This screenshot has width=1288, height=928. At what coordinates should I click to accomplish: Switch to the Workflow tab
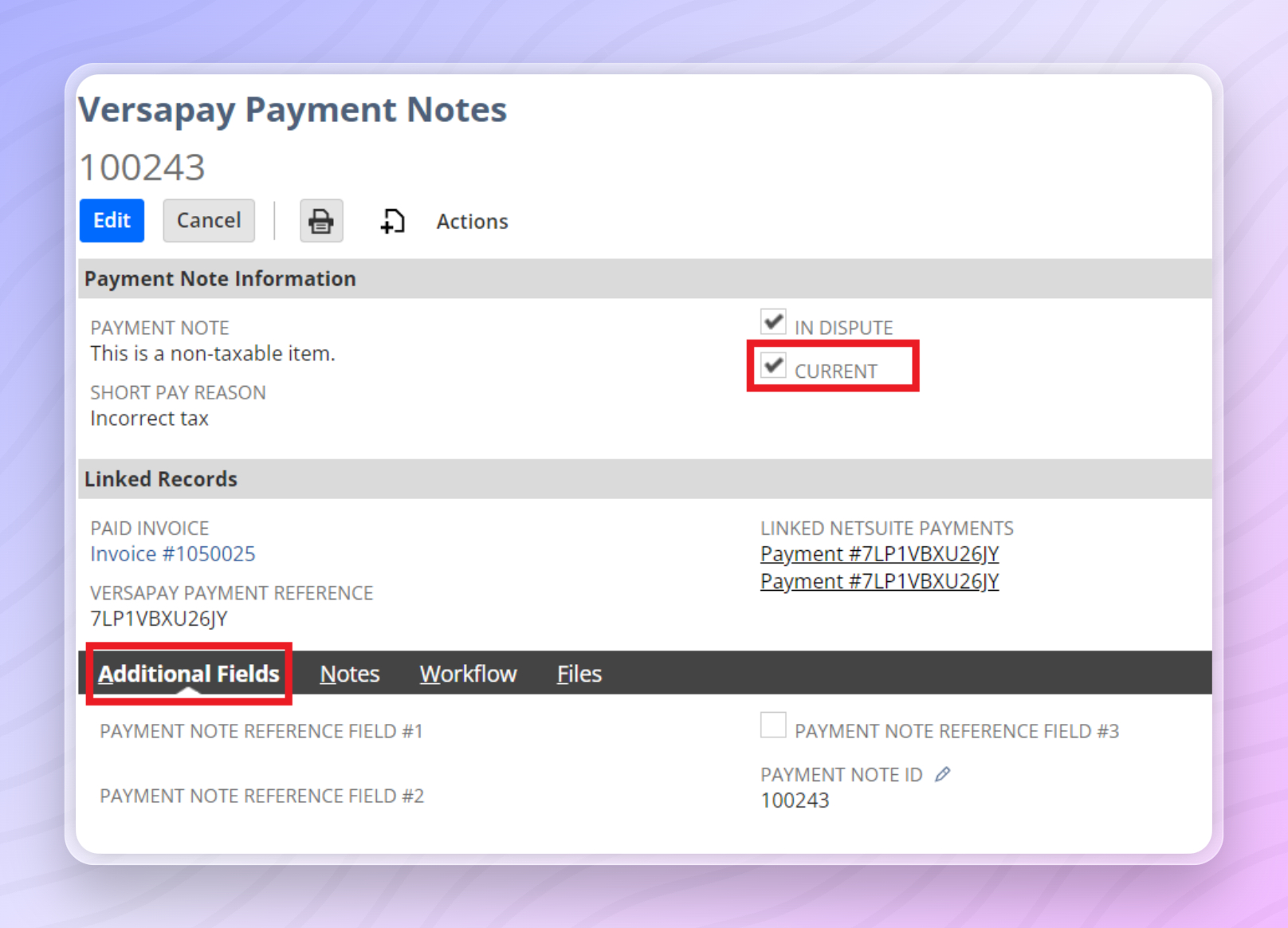tap(469, 674)
